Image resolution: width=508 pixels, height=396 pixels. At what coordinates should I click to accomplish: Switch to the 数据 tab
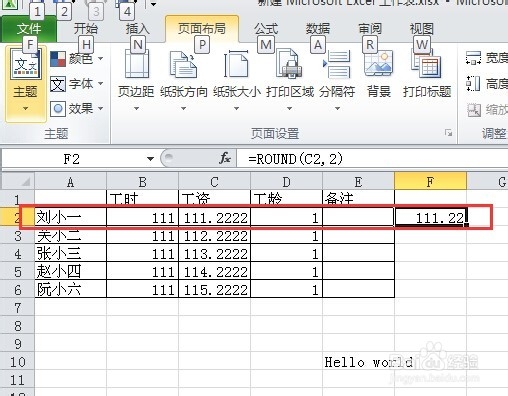(318, 29)
